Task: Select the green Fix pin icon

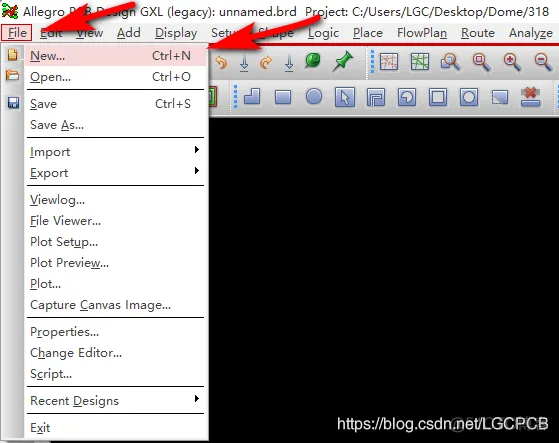Action: (x=313, y=61)
